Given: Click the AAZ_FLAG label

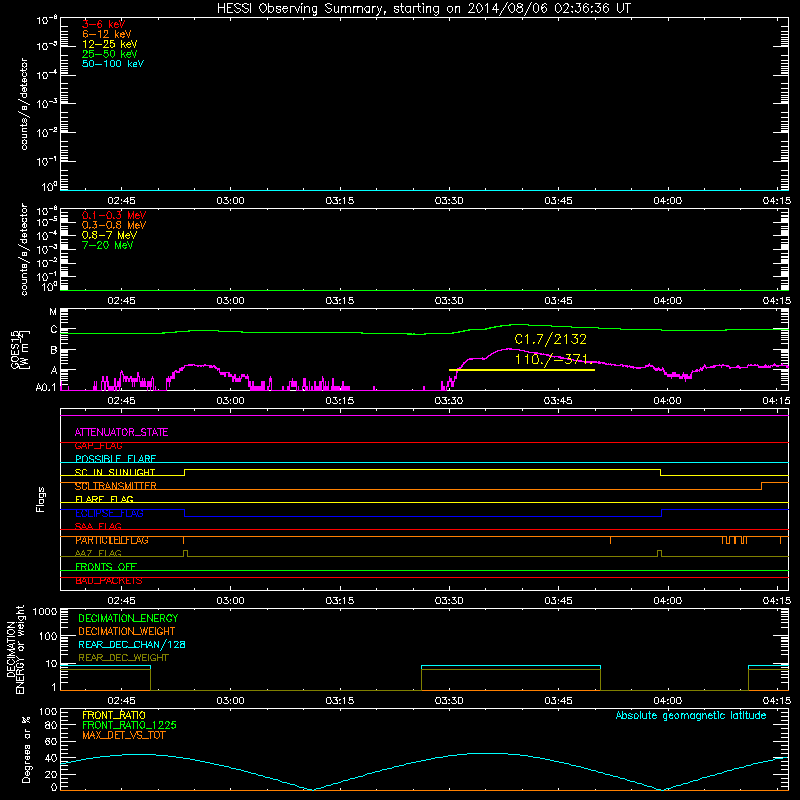Looking at the screenshot, I should tap(98, 554).
